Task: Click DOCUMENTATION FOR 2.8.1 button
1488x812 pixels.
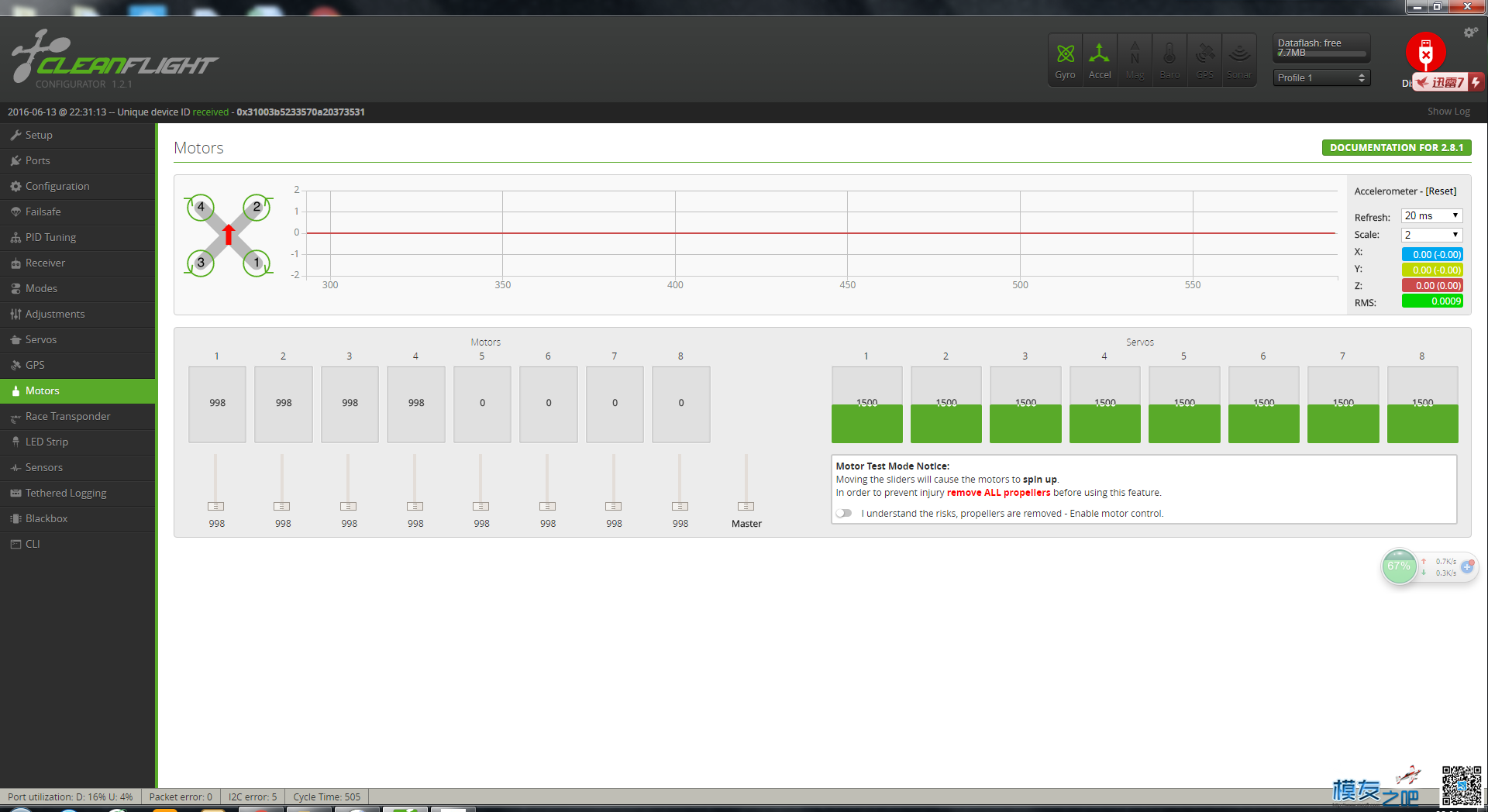Action: 1396,147
